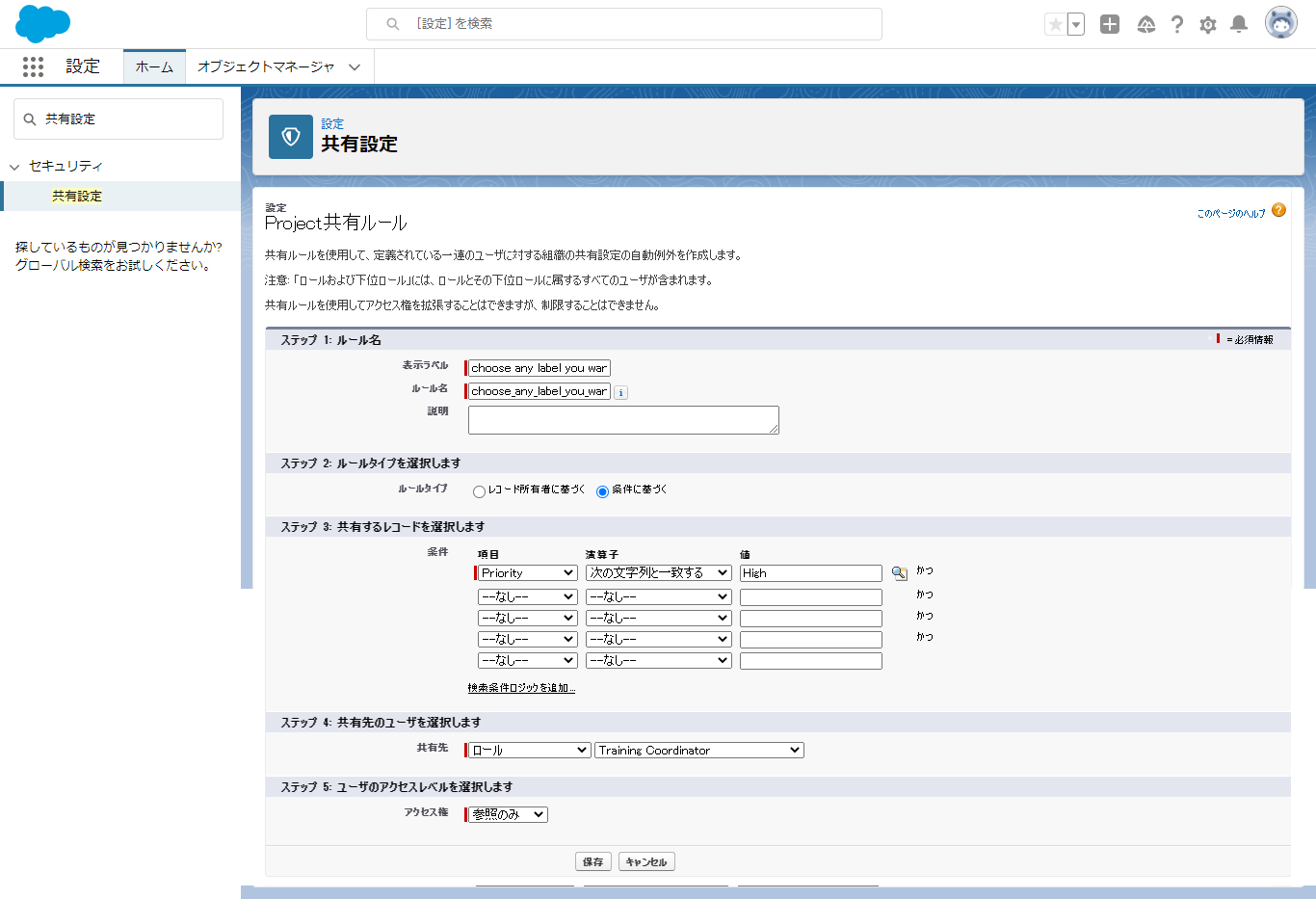Open the Priority field dropdown
This screenshot has width=1316, height=899.
[527, 572]
